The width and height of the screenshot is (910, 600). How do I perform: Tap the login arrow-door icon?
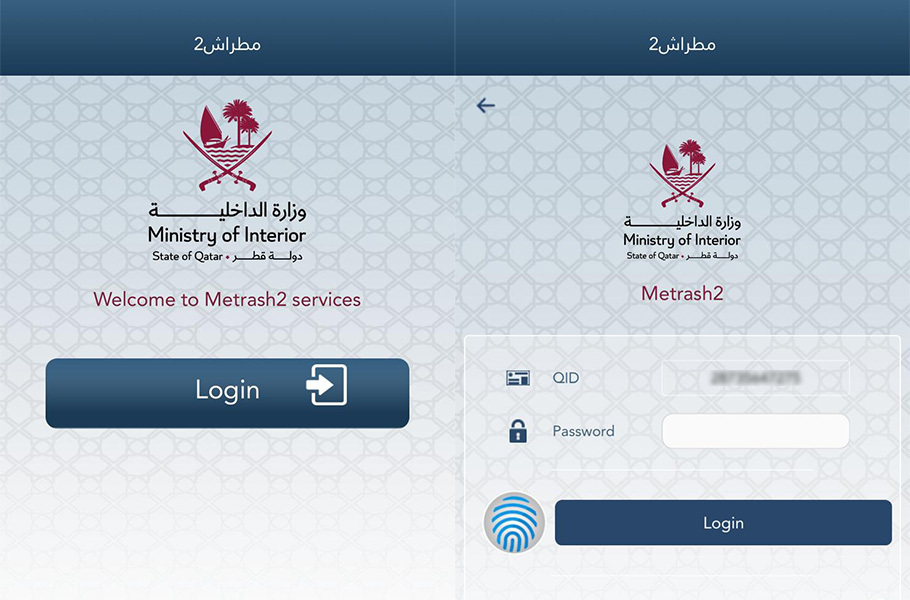[x=326, y=385]
